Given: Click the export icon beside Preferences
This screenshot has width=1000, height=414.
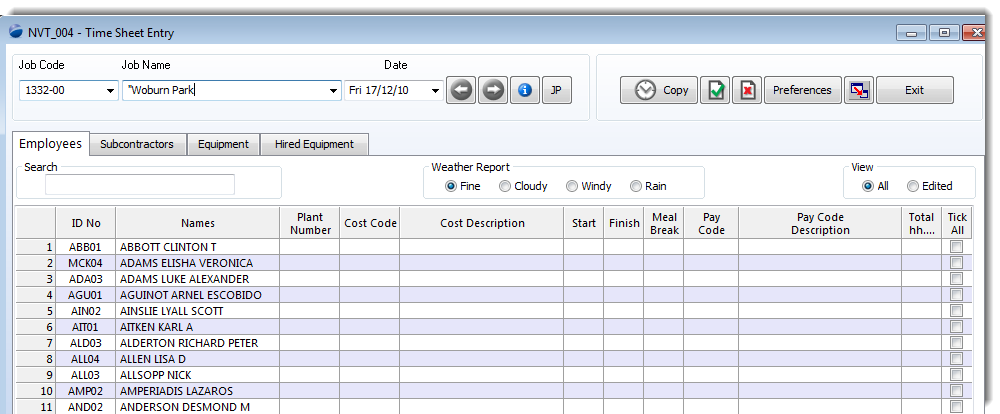Looking at the screenshot, I should click(x=859, y=91).
